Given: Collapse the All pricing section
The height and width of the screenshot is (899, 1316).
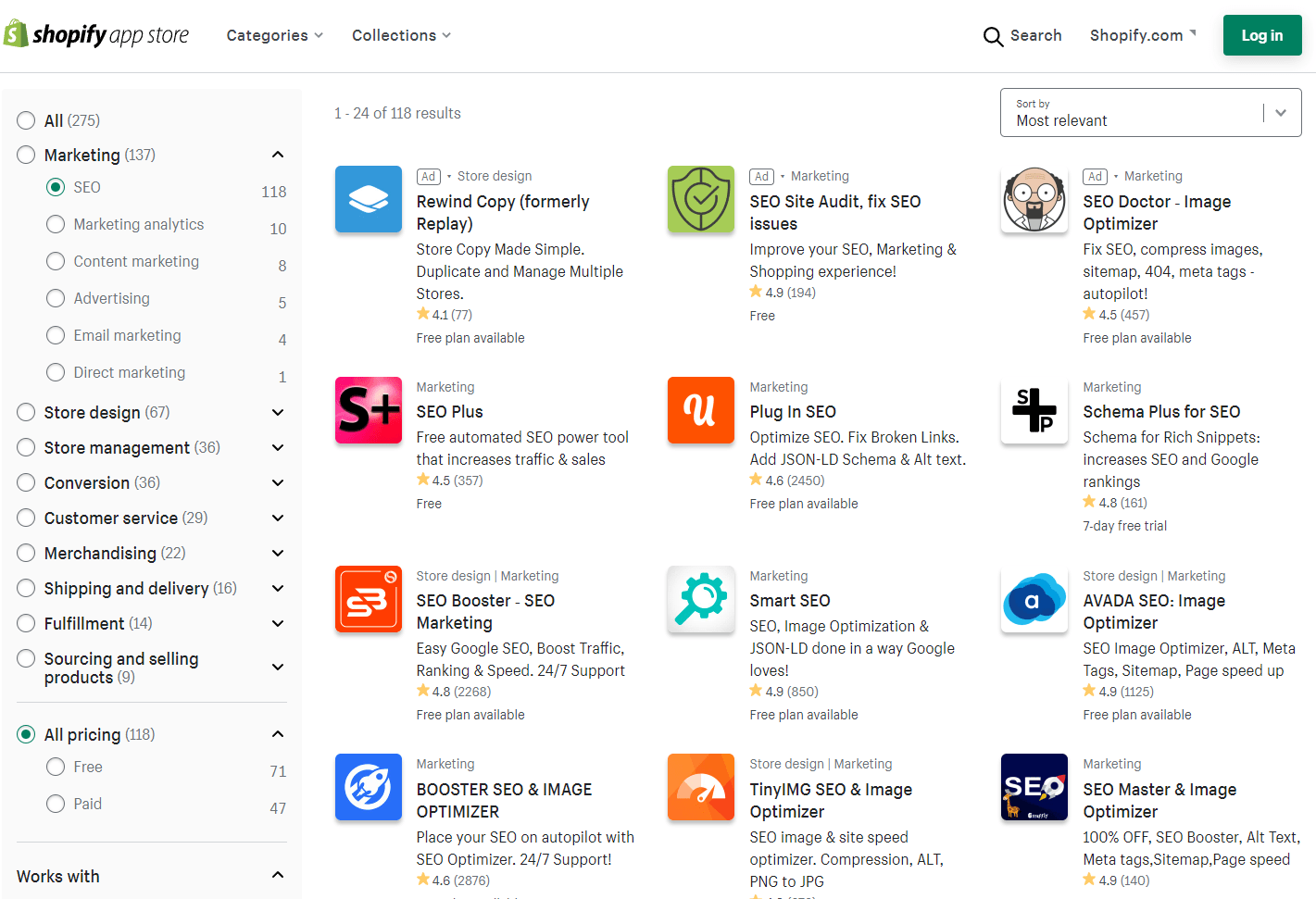Looking at the screenshot, I should click(278, 734).
